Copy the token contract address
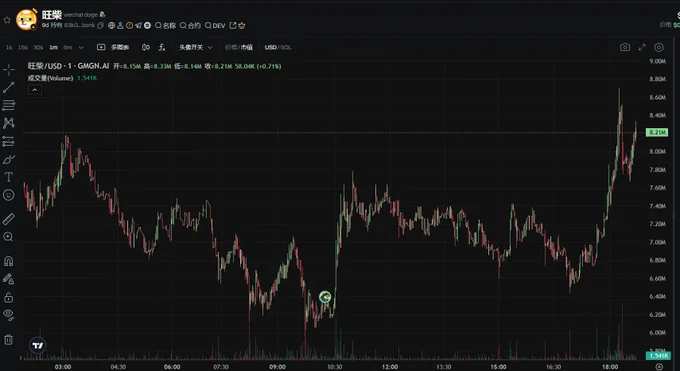 tap(101, 26)
